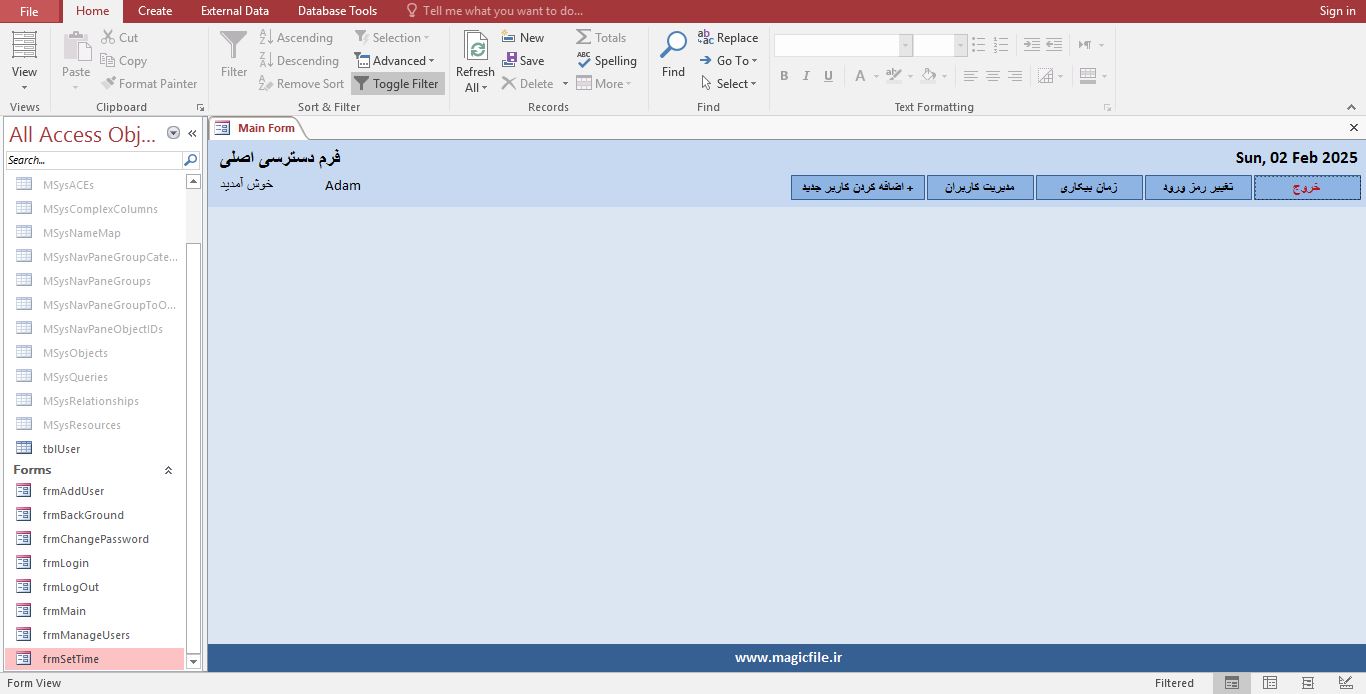Click the Find magnifier icon
This screenshot has height=694, width=1366.
point(673,46)
